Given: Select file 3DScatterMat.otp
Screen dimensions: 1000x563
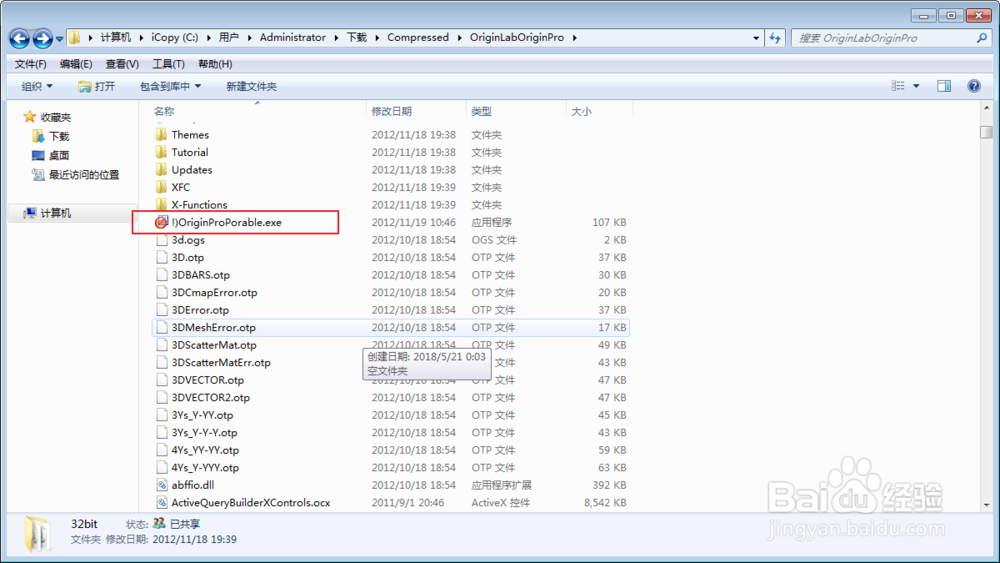Looking at the screenshot, I should click(214, 345).
